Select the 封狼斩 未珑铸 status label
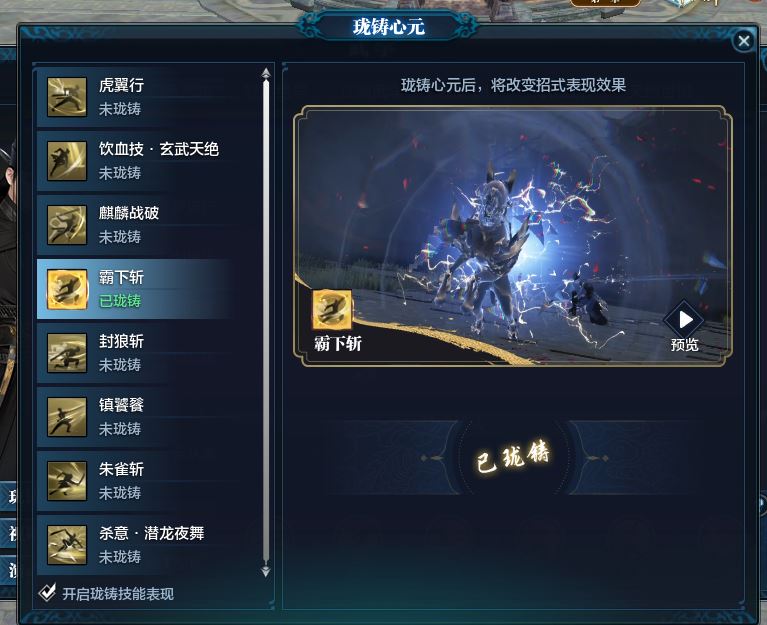This screenshot has height=625, width=767. (120, 365)
